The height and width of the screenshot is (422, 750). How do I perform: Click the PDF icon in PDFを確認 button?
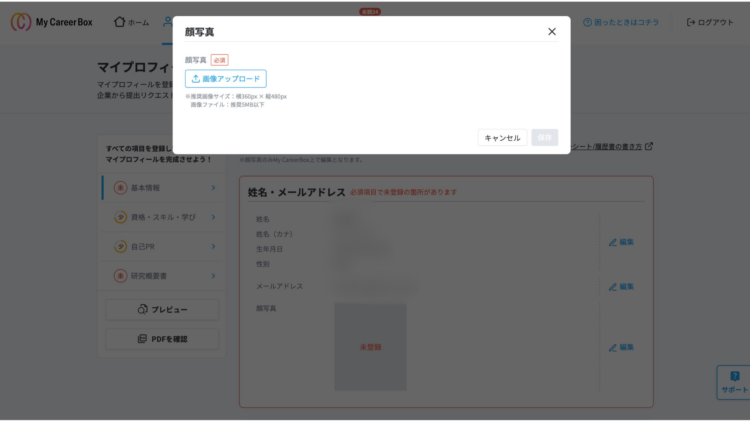coord(142,339)
